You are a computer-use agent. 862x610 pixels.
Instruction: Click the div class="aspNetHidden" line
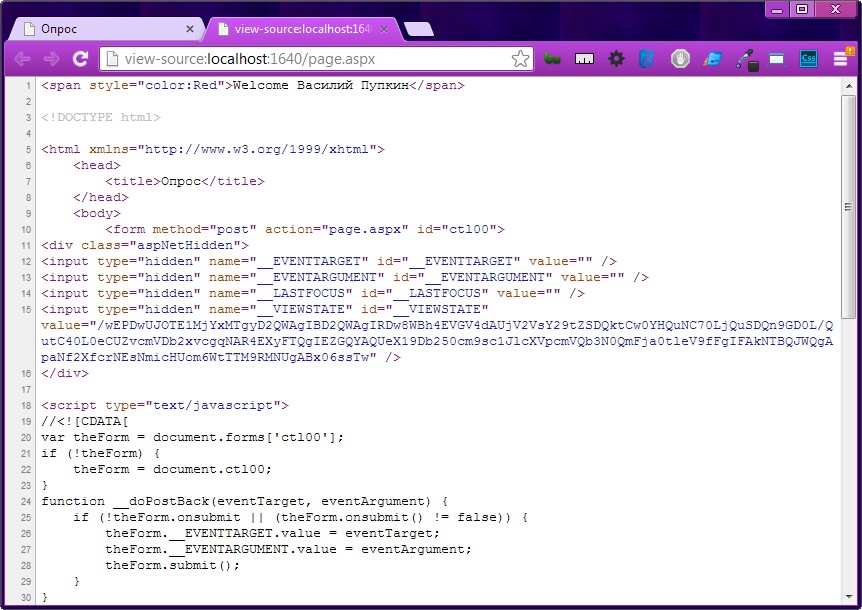[145, 245]
